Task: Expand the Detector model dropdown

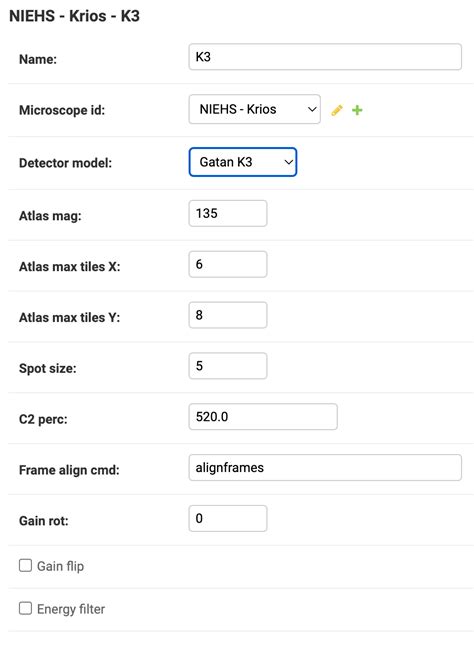Action: [243, 162]
